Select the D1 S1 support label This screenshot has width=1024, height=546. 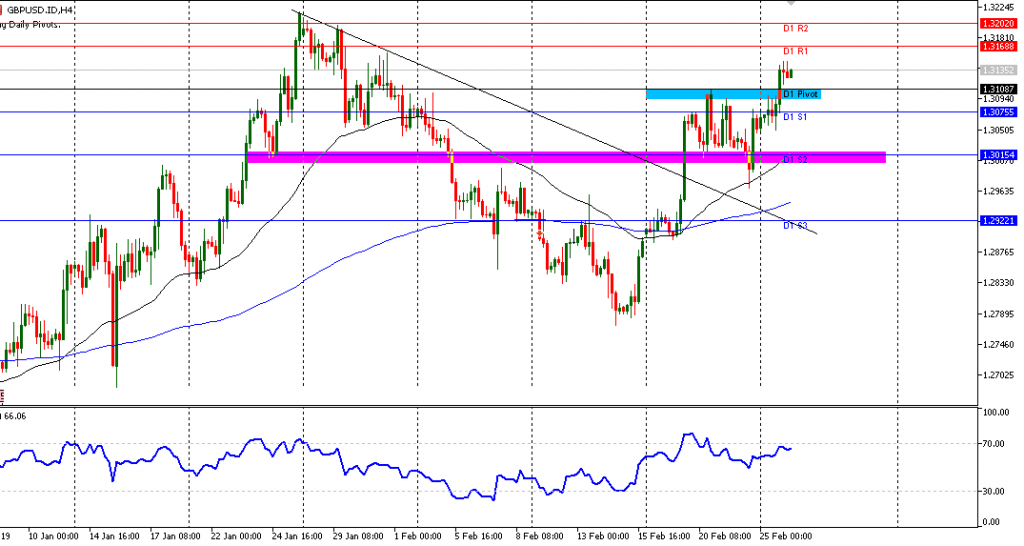[x=795, y=117]
